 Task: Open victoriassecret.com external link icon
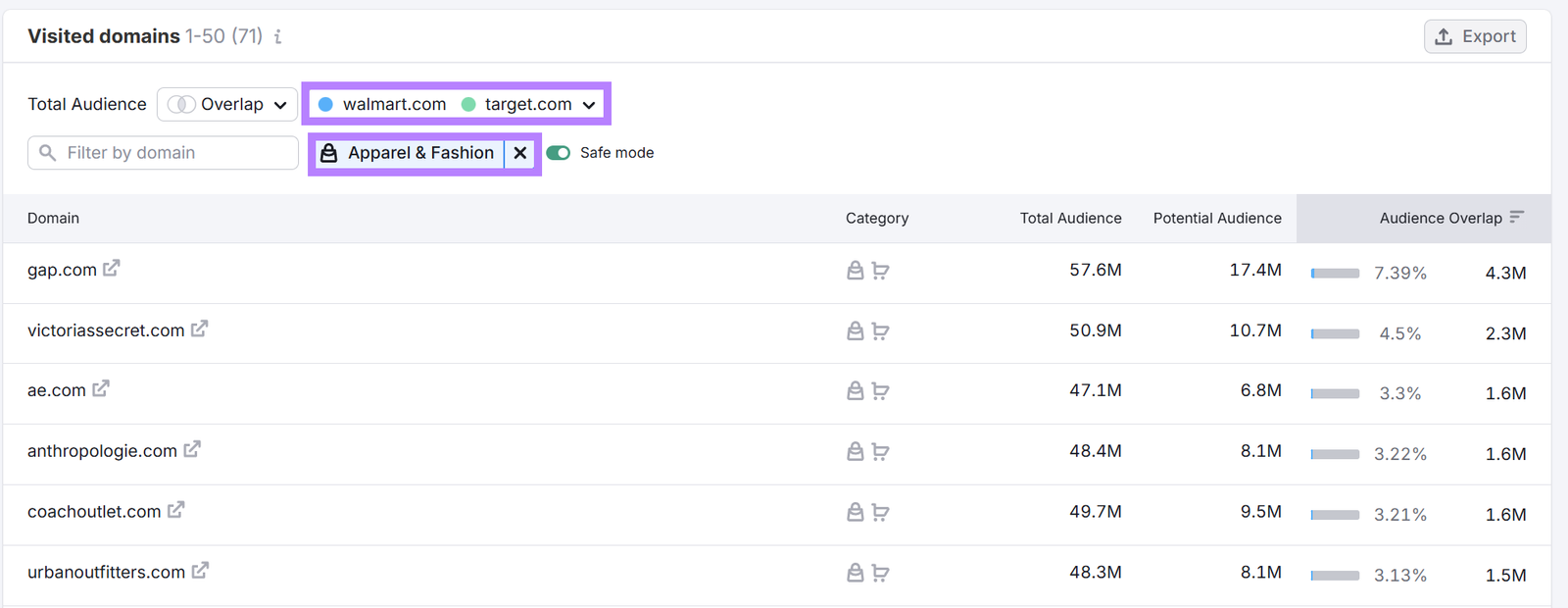199,329
